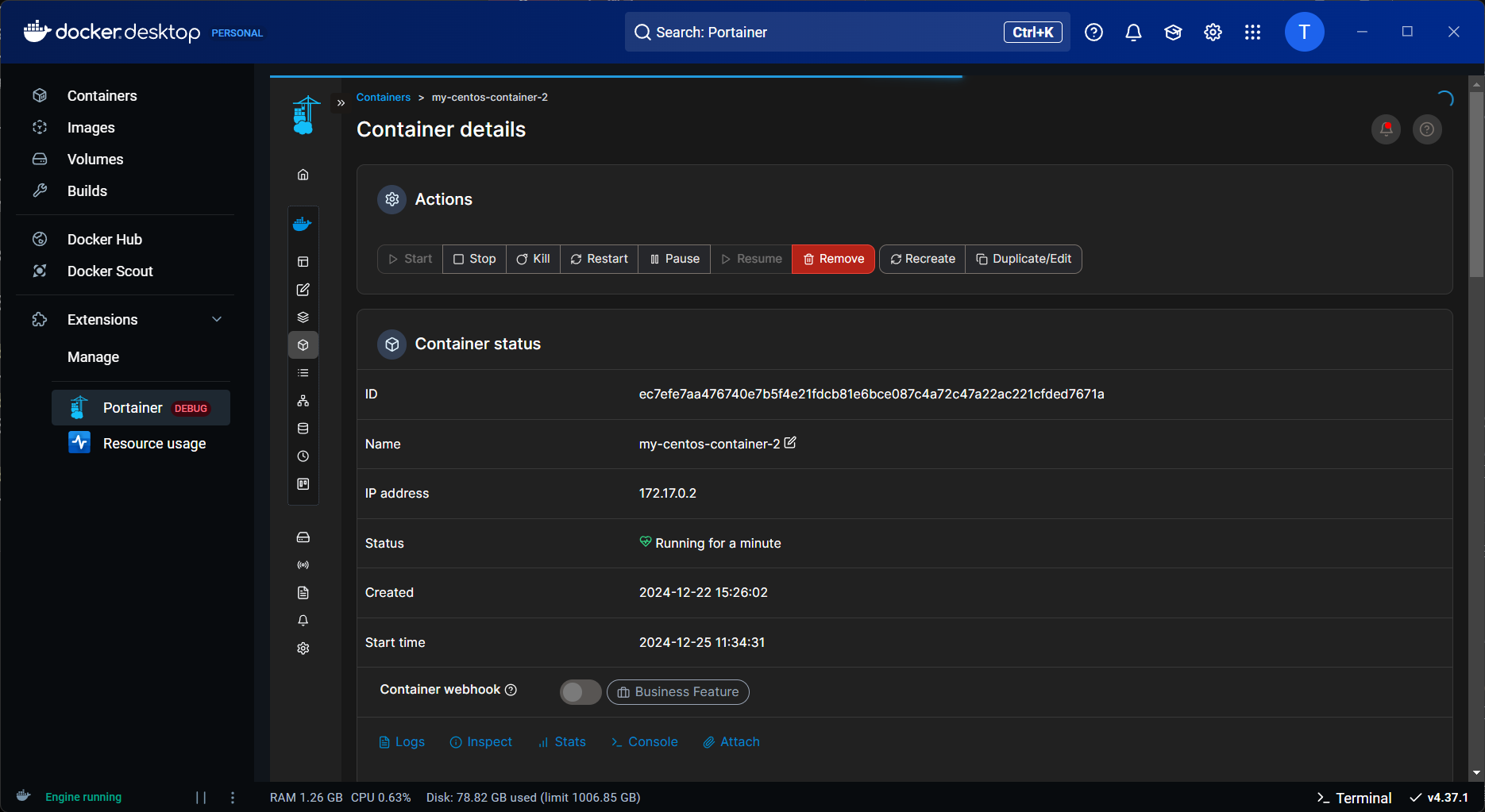Toggle the Container webhook switch
This screenshot has width=1485, height=812.
[580, 692]
